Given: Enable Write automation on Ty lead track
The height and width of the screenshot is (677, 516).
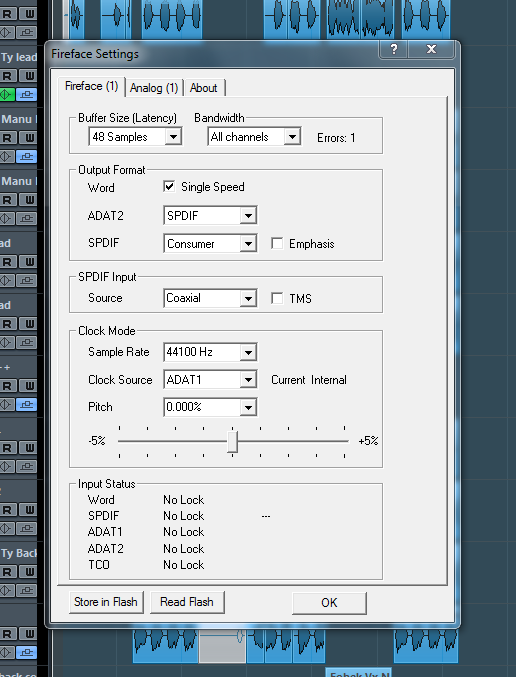Looking at the screenshot, I should point(28,76).
